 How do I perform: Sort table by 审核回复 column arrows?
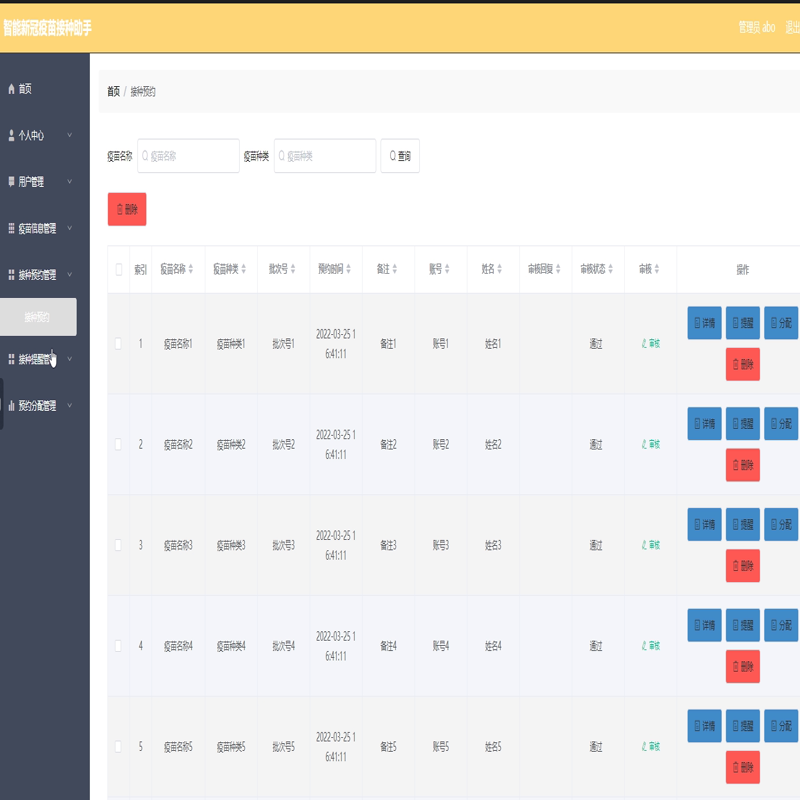[x=558, y=269]
